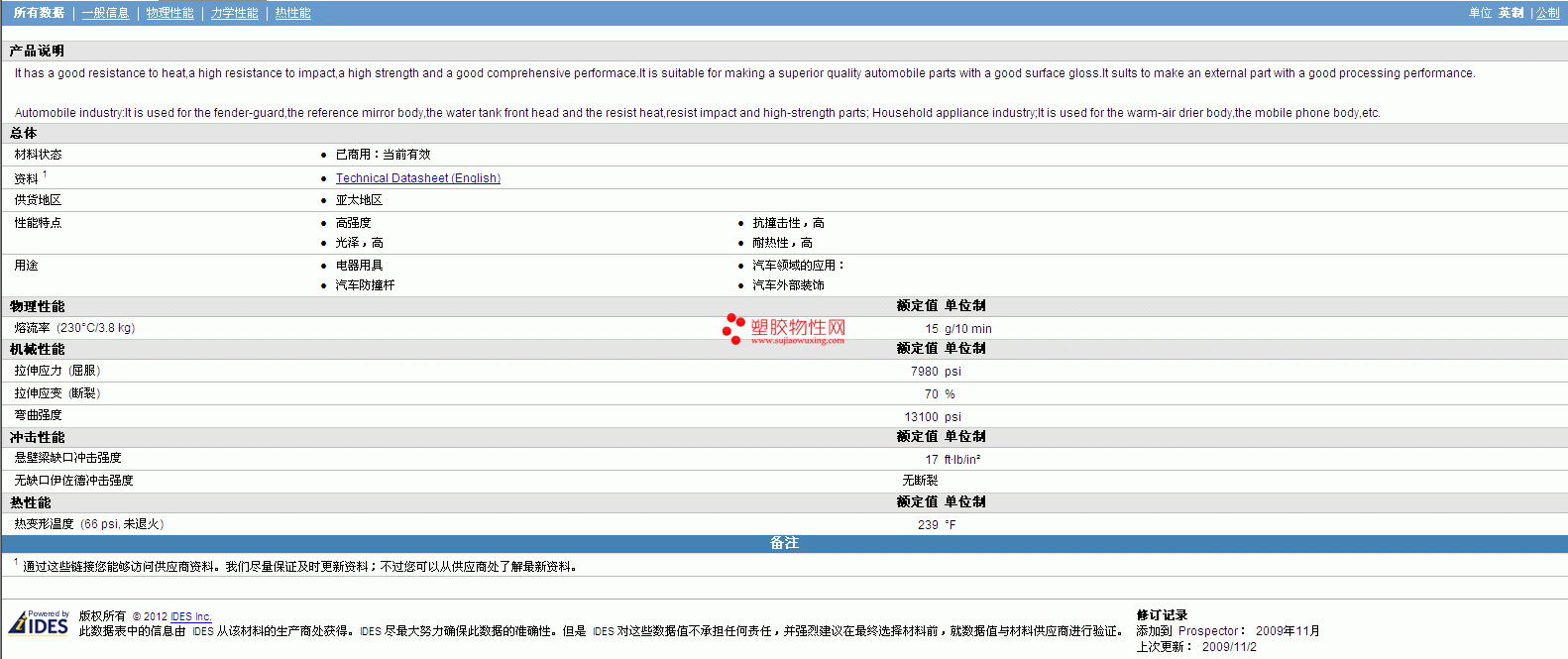
Task: Click 已商用：当前有效 status value
Action: tap(383, 155)
